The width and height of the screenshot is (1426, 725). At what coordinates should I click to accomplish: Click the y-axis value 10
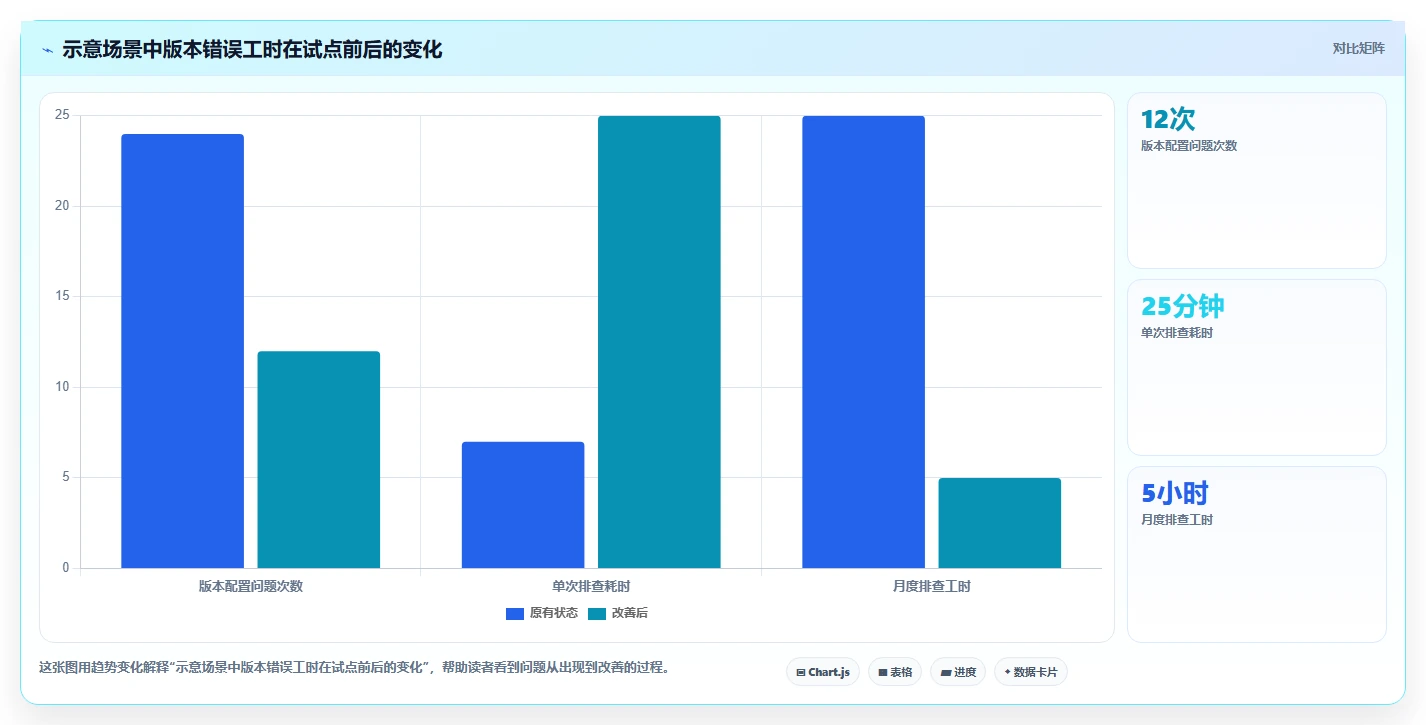coord(62,387)
